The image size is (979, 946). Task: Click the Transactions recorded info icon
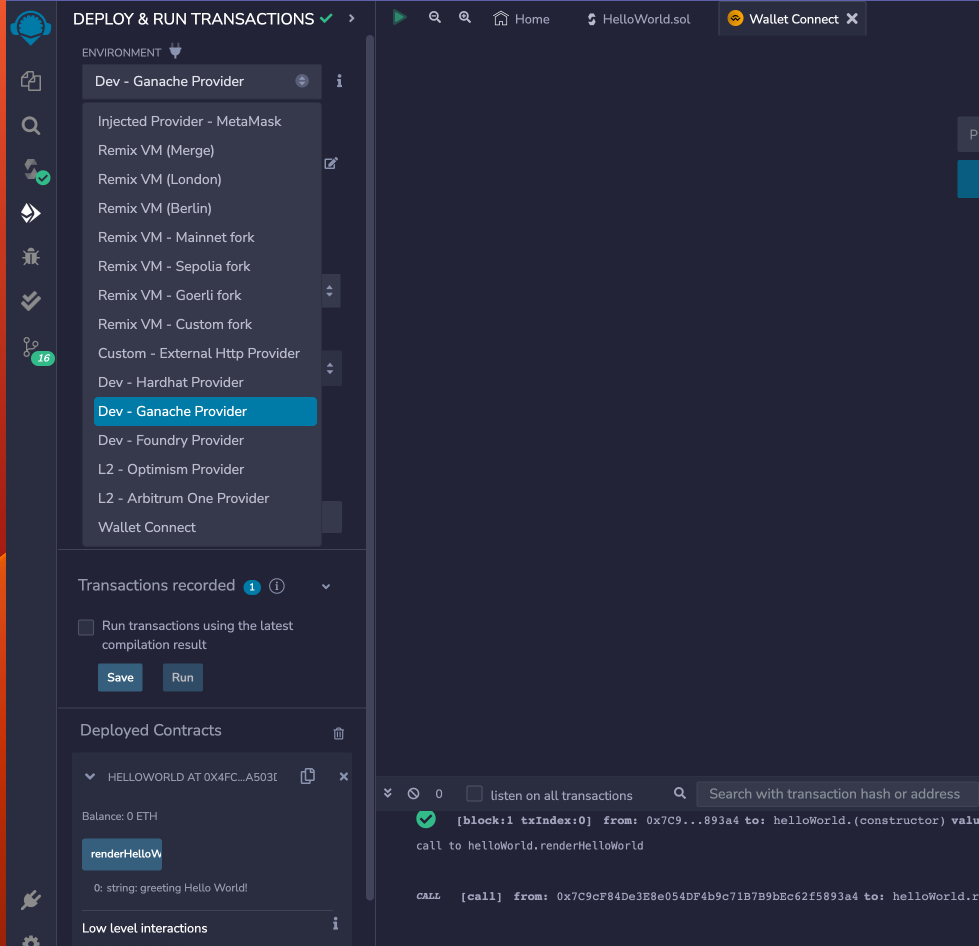coord(277,586)
